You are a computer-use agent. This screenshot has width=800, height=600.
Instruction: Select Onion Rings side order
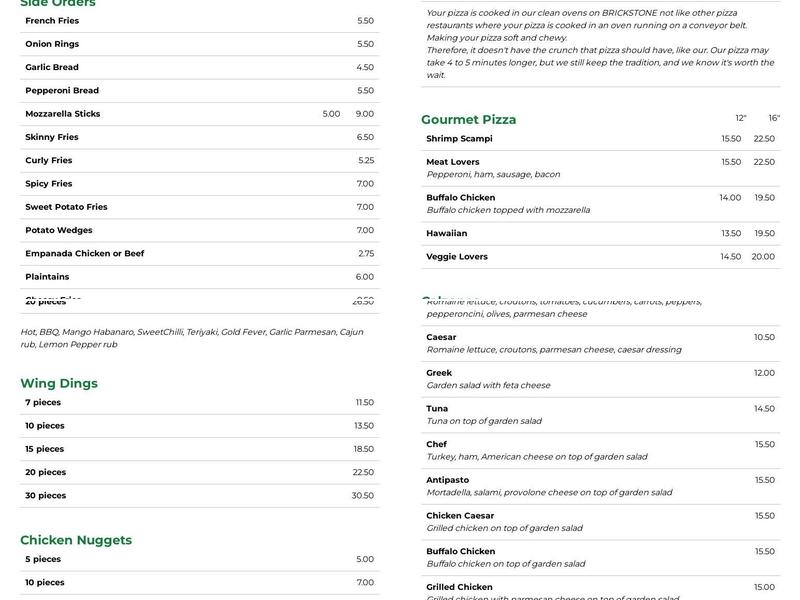click(x=52, y=44)
